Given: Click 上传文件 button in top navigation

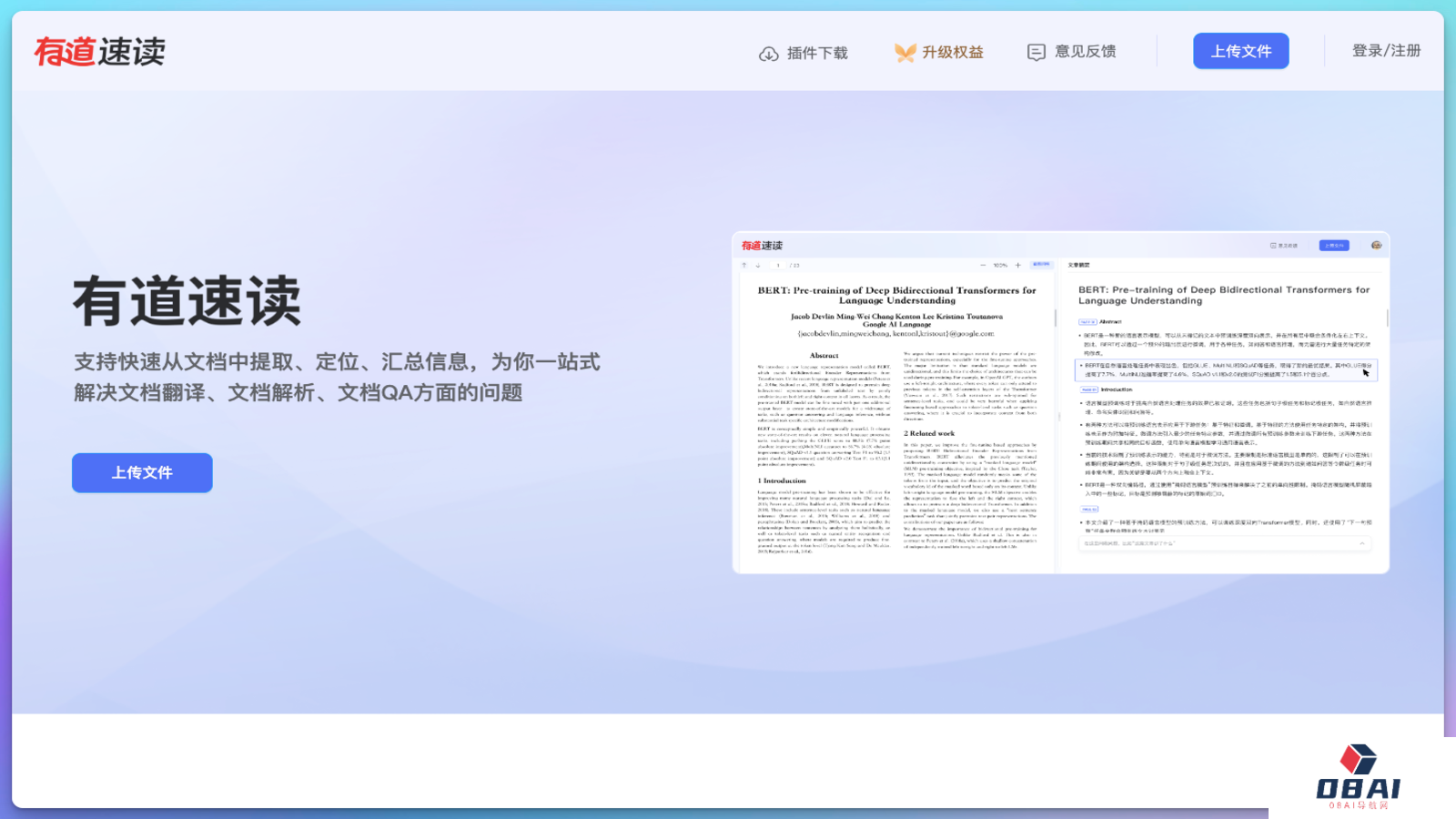Looking at the screenshot, I should point(1241,51).
